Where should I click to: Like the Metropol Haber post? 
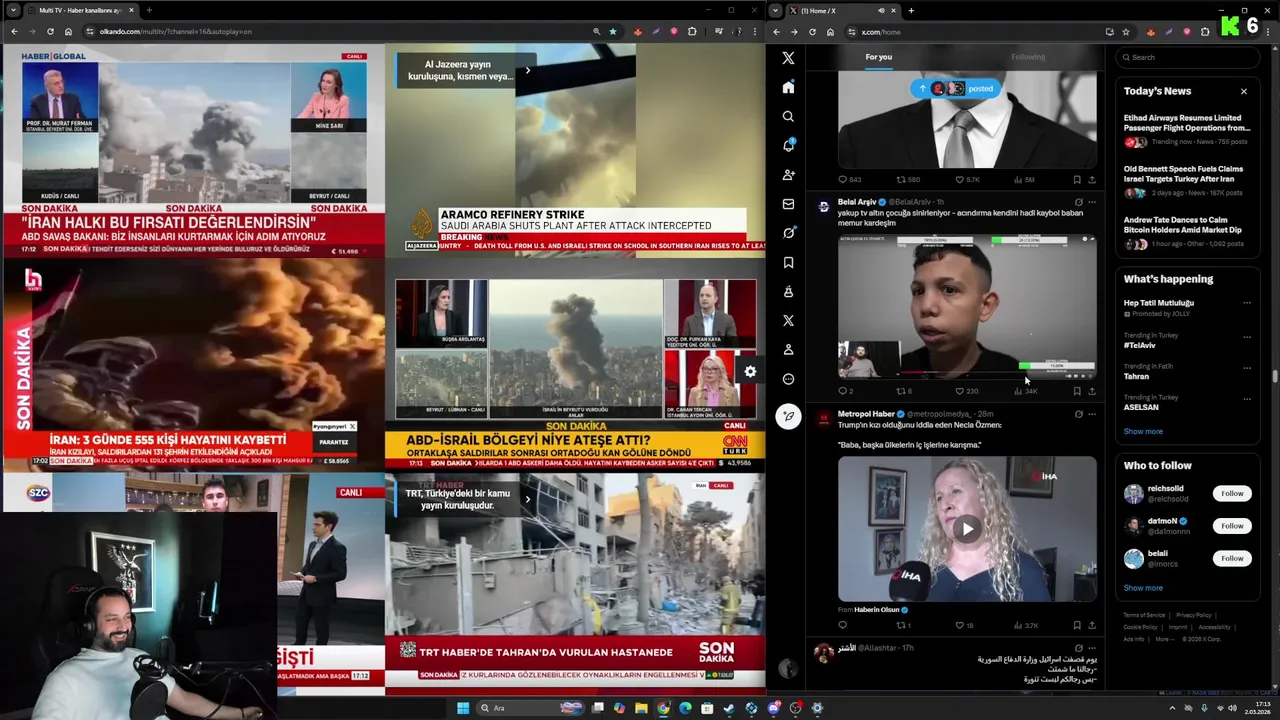[x=959, y=625]
